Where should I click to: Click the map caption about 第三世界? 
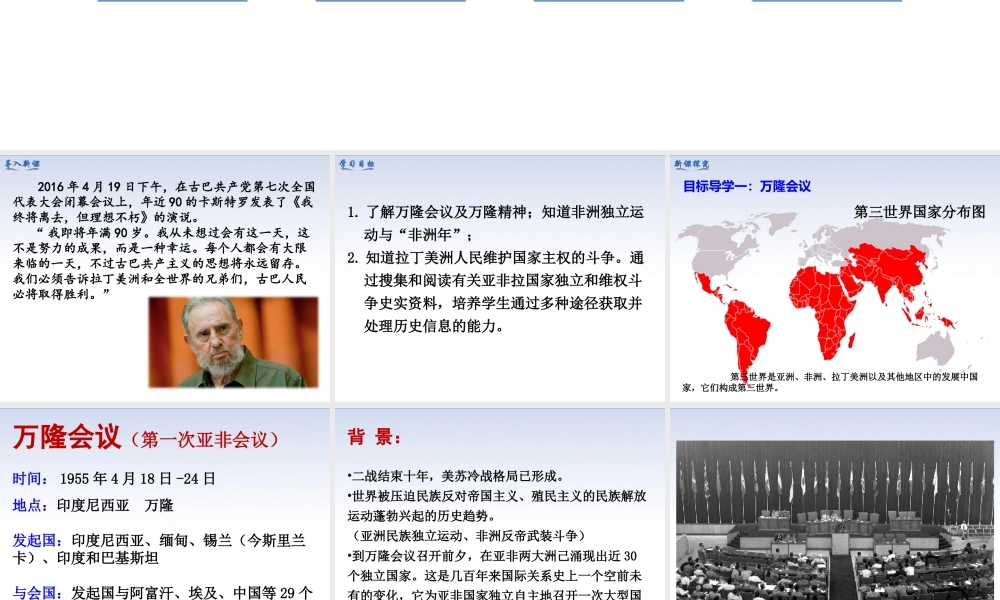click(x=830, y=382)
